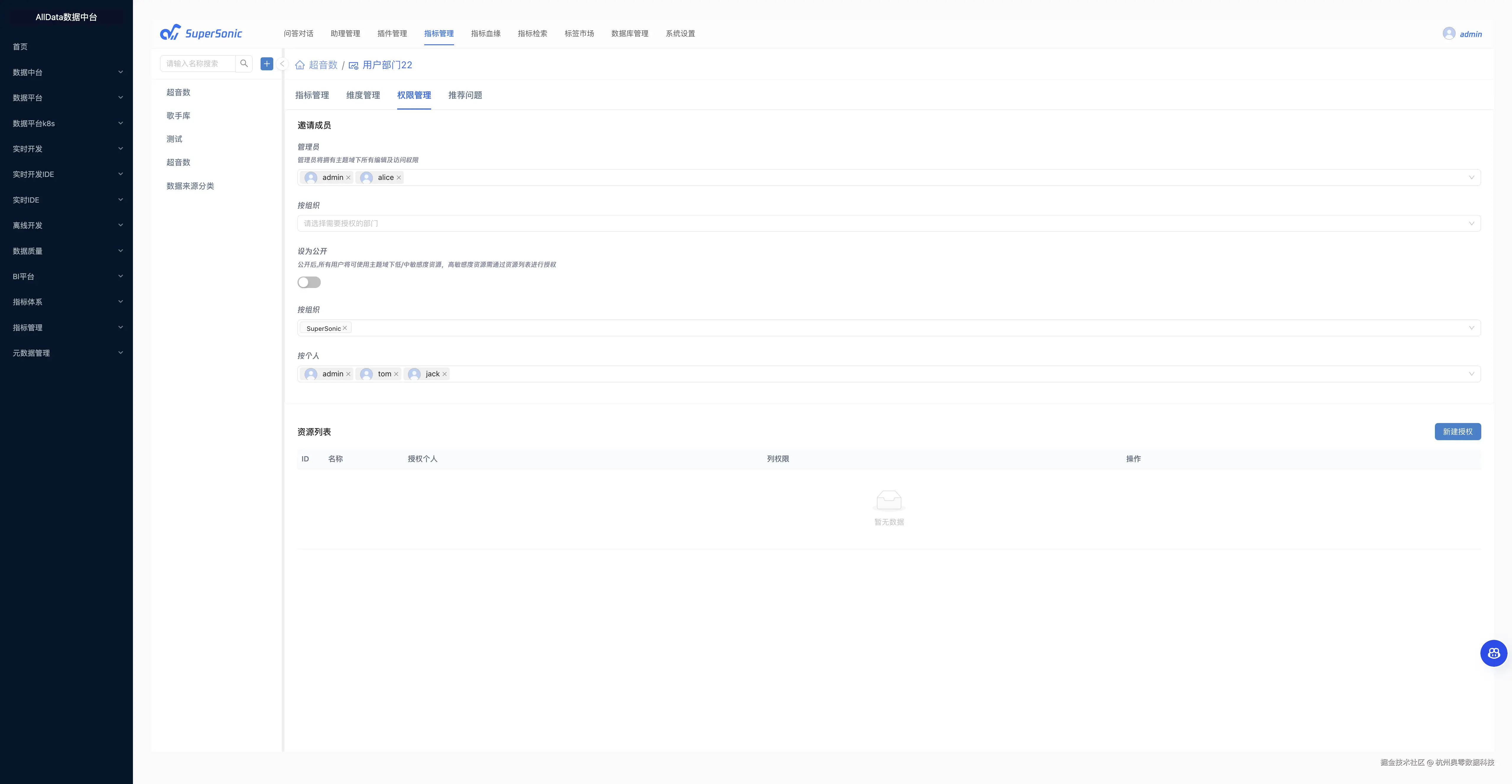Remove jack from individual users

[x=445, y=374]
